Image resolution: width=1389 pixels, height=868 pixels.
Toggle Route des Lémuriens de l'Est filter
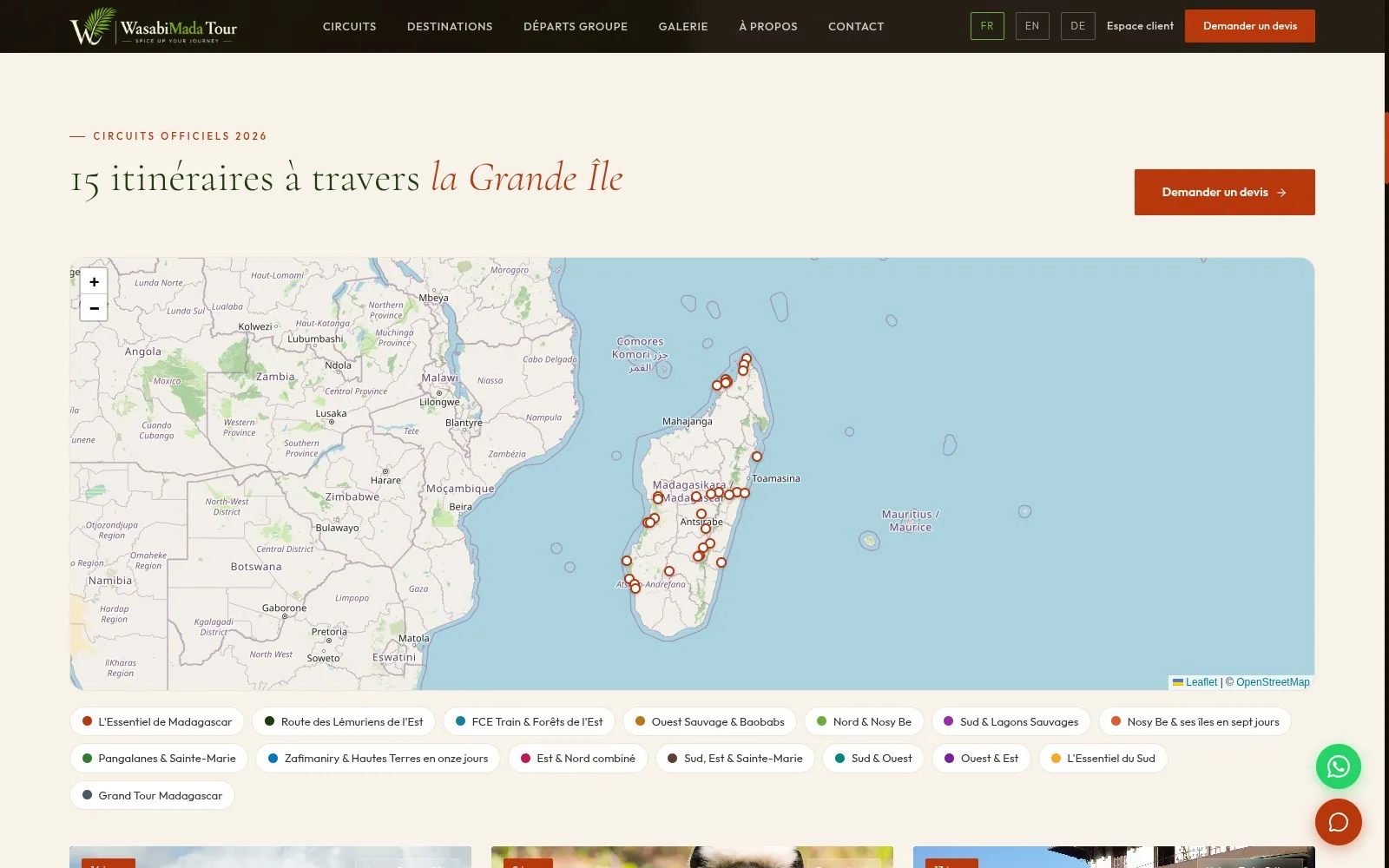coord(344,721)
